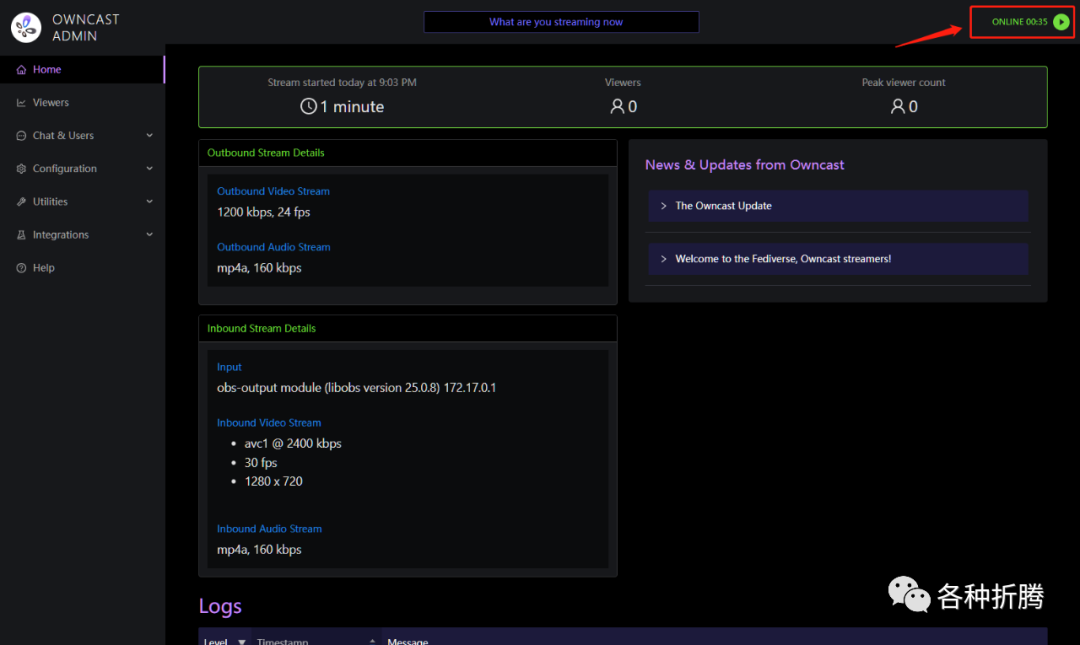The width and height of the screenshot is (1080, 645).
Task: Expand the Configuration chevron
Action: coord(149,169)
